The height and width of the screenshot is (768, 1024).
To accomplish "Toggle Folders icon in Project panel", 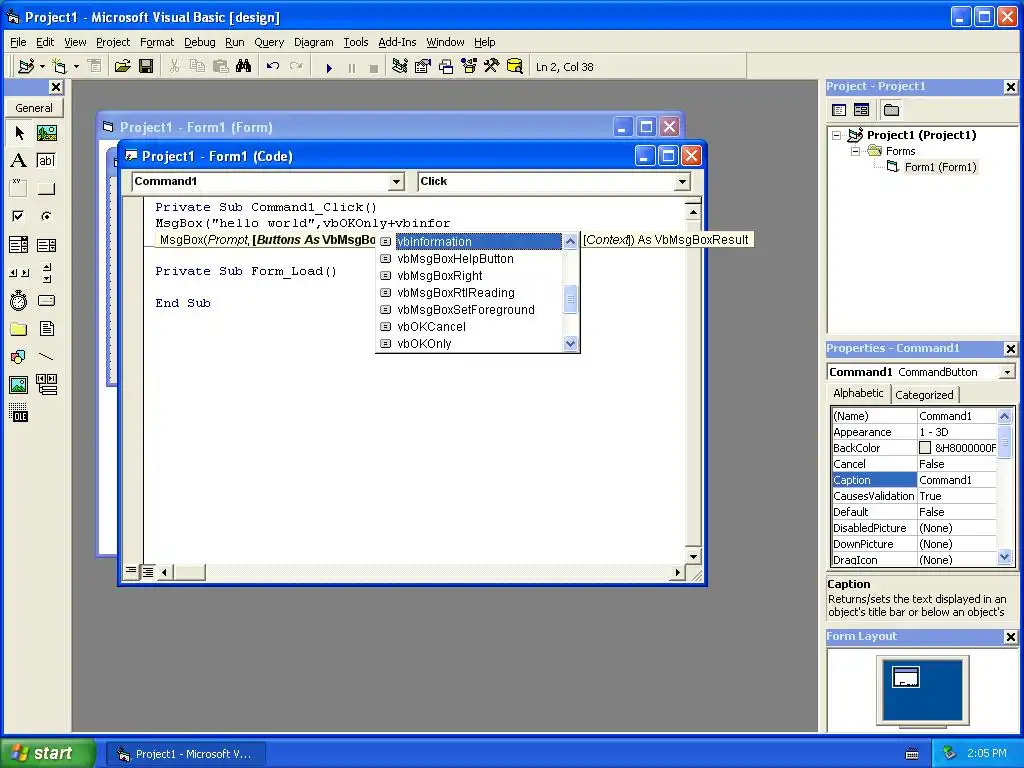I will [x=891, y=110].
